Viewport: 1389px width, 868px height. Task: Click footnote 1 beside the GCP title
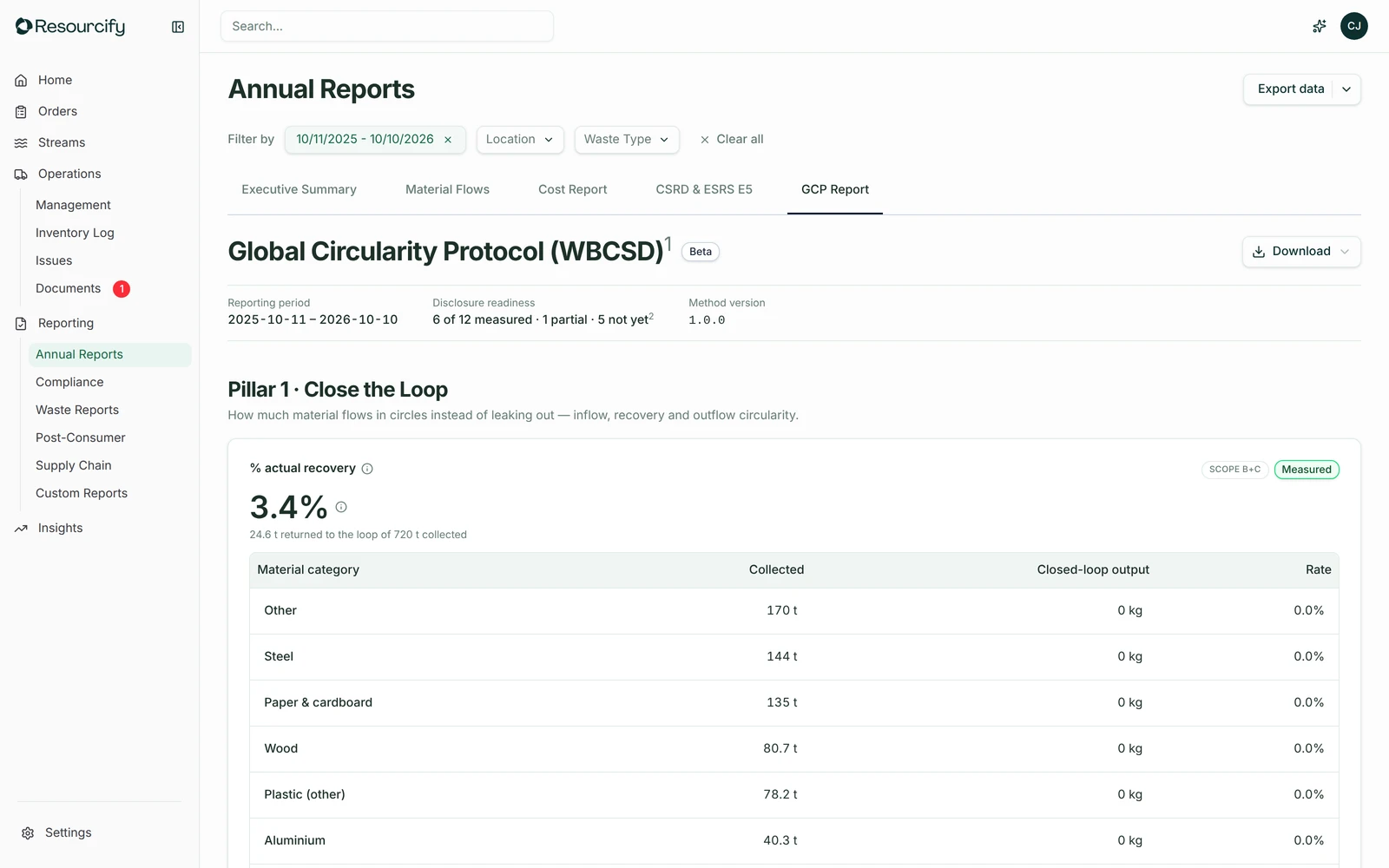coord(668,244)
